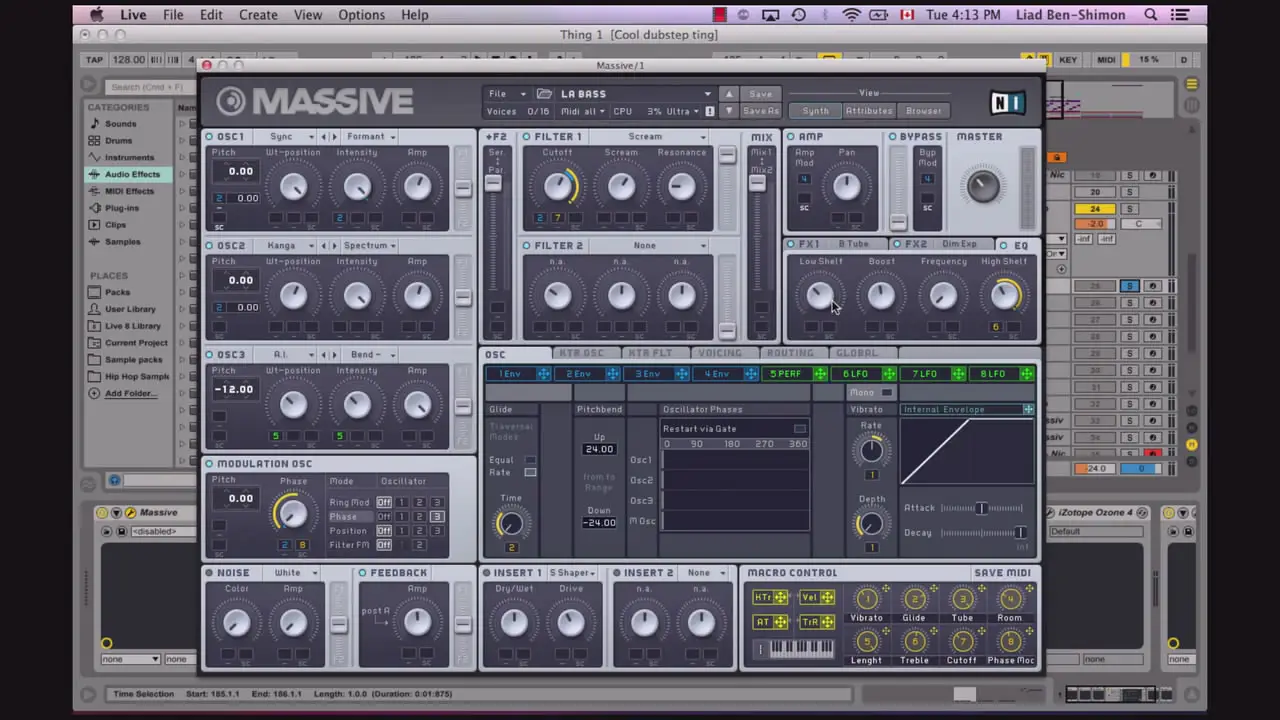1280x720 pixels.
Task: Click macro knob 1 labeled Vibrato
Action: click(867, 599)
